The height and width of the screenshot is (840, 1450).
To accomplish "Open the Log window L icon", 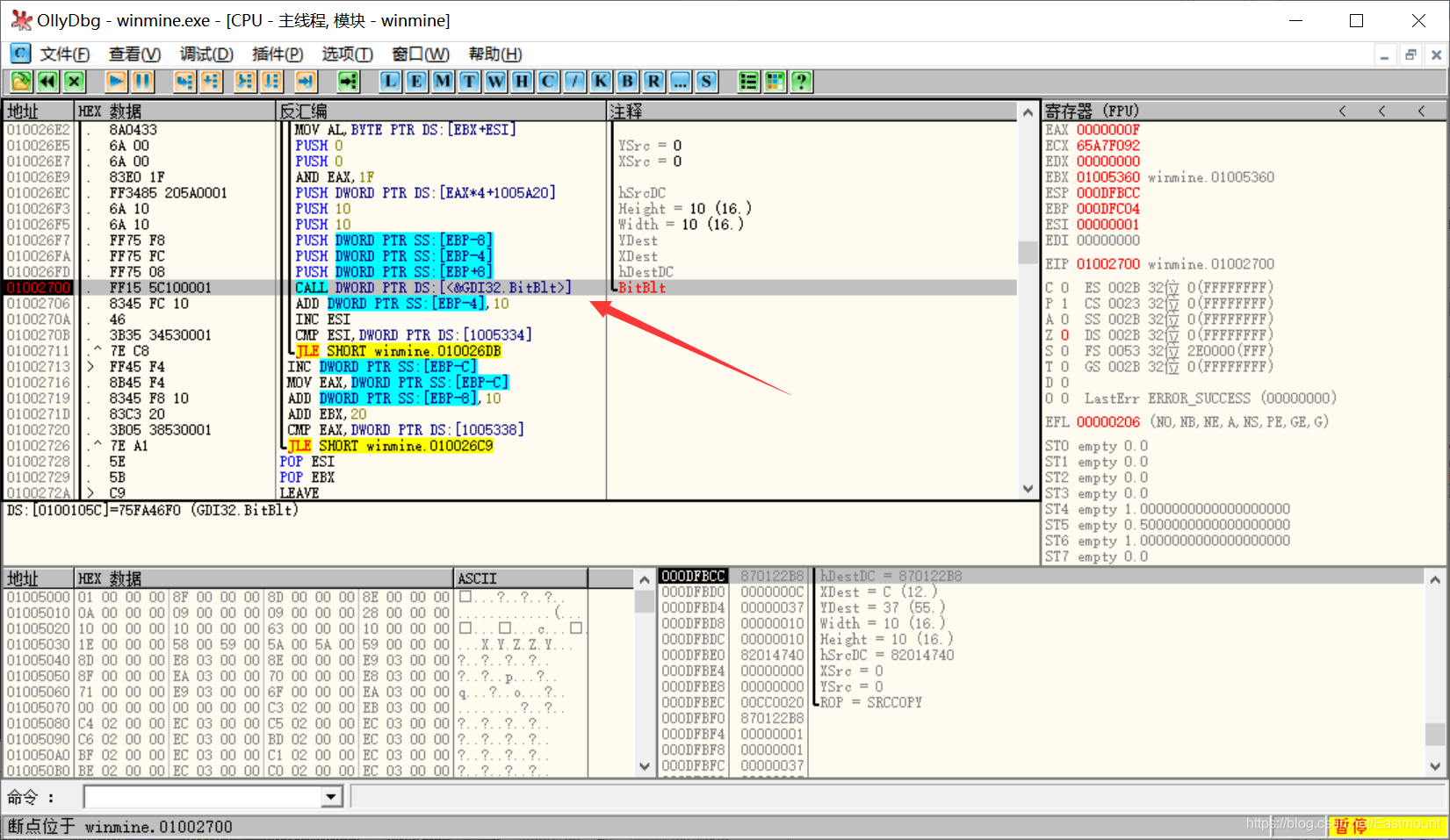I will pos(390,82).
